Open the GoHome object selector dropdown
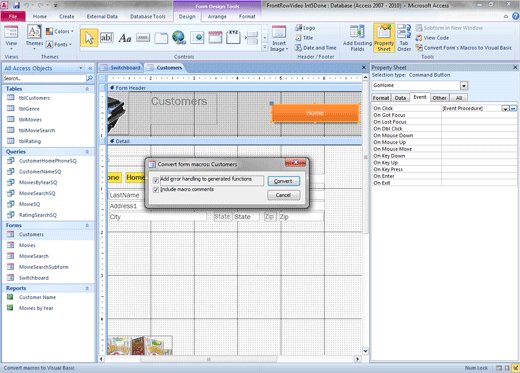520x373 pixels. click(x=464, y=86)
